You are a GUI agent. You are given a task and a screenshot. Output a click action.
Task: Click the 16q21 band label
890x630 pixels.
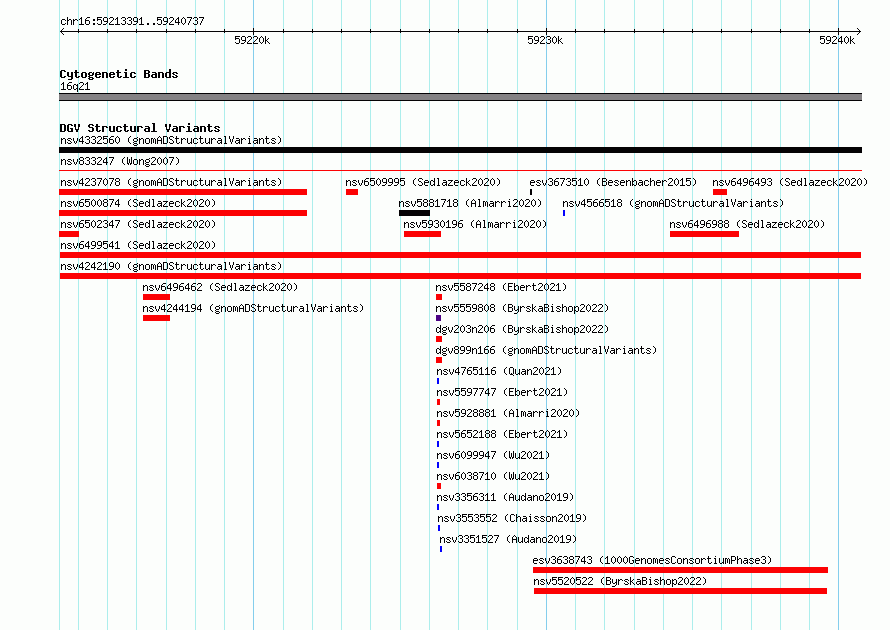tap(75, 86)
